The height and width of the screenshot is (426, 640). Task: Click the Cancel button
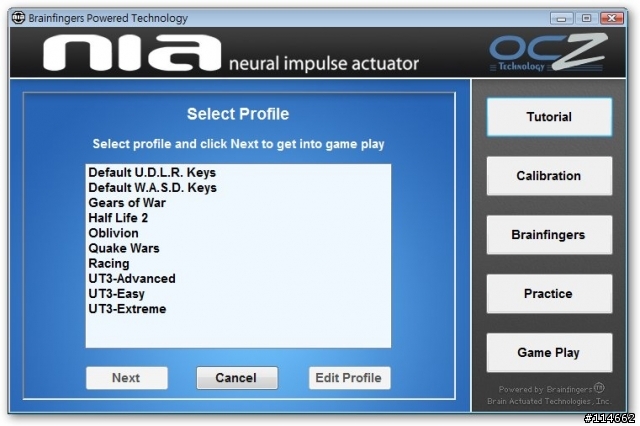click(237, 378)
